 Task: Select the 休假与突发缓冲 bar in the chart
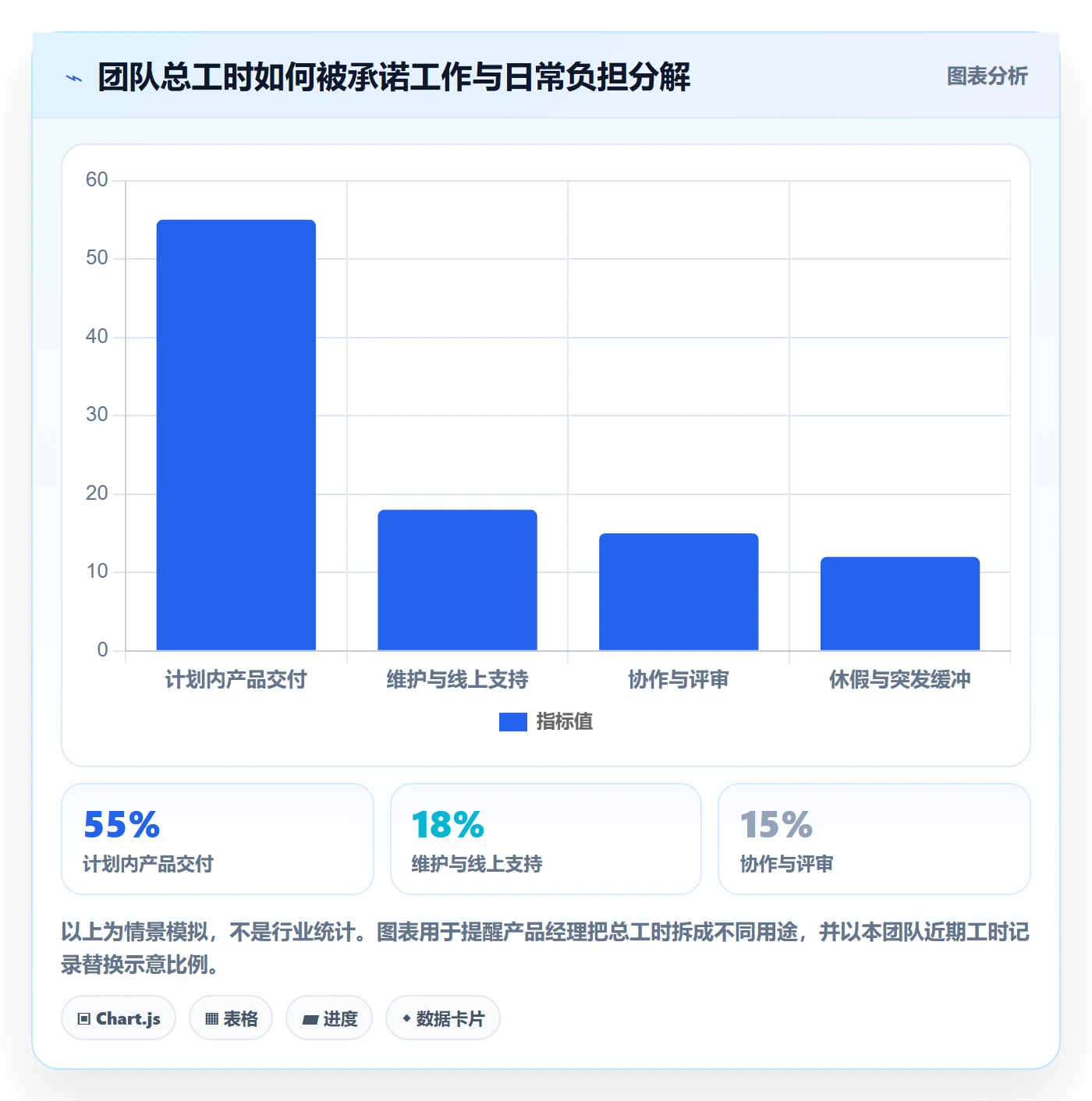900,604
